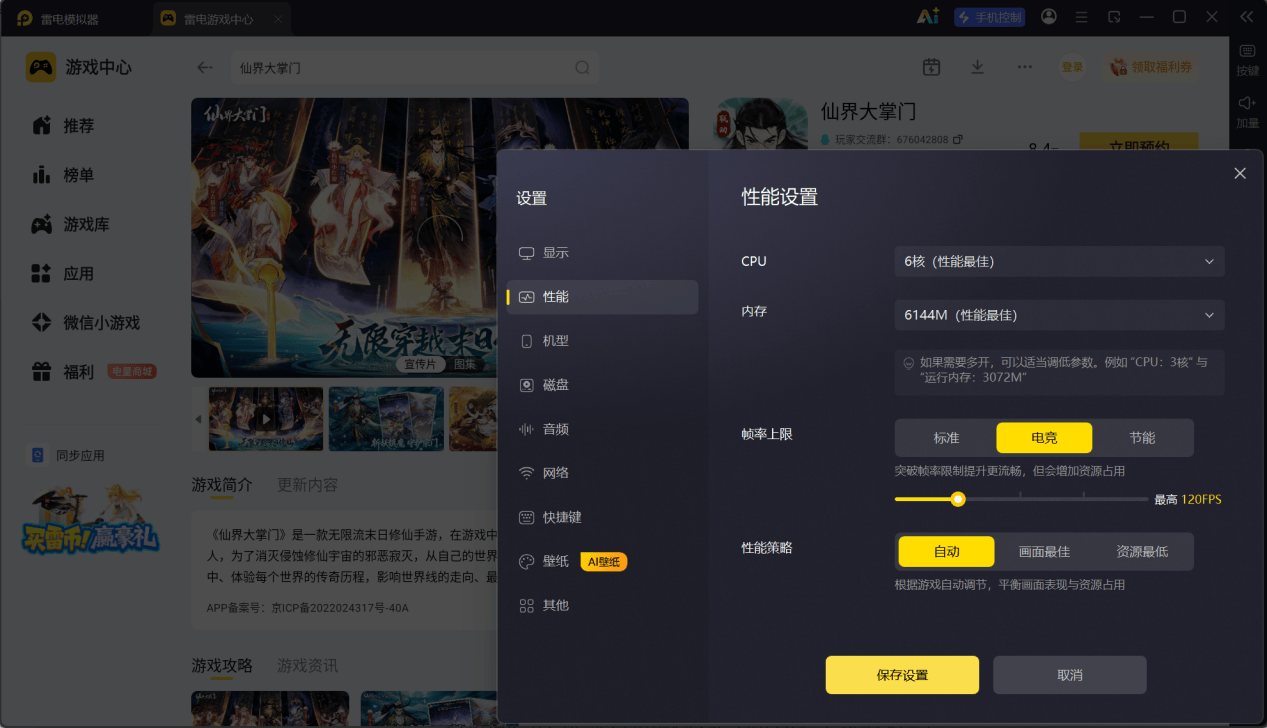The width and height of the screenshot is (1267, 728).
Task: Set frame rate limit to 电竞
Action: 1044,438
